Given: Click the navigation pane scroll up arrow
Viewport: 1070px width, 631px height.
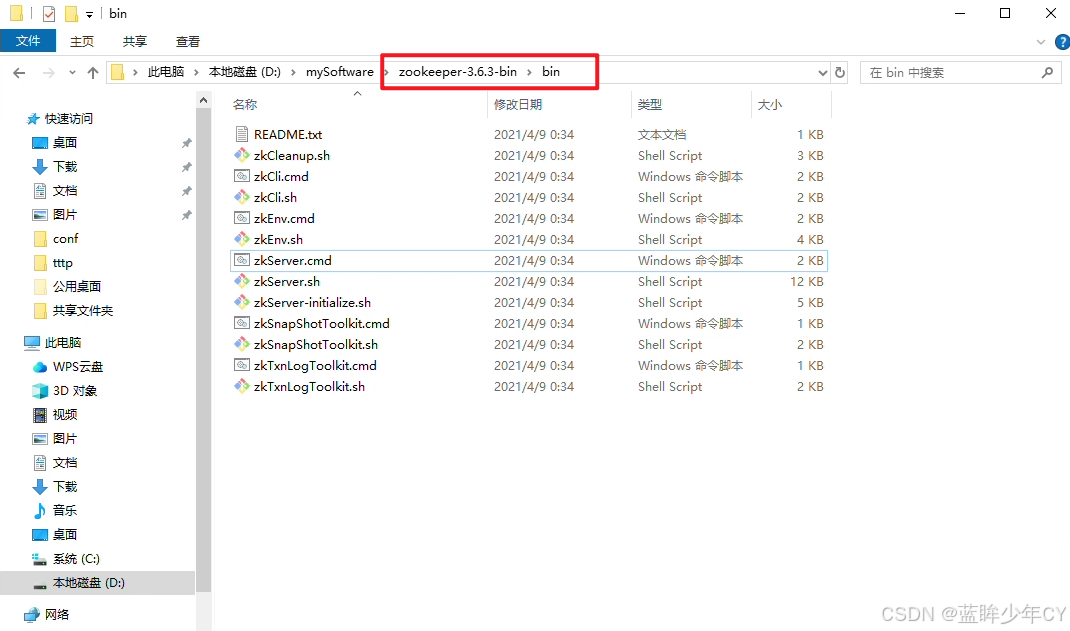Looking at the screenshot, I should pyautogui.click(x=203, y=100).
